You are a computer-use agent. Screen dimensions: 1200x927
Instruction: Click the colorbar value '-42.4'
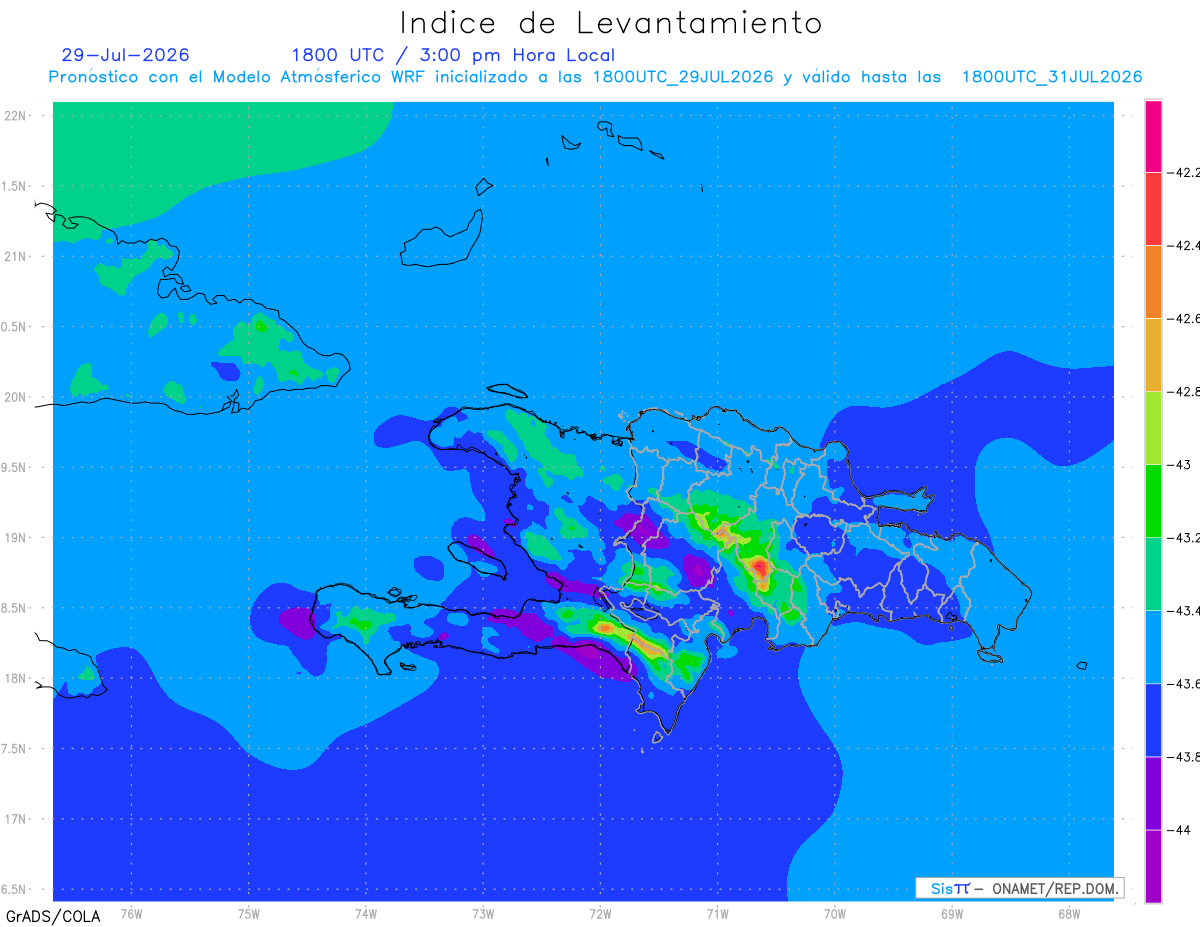coord(1185,246)
